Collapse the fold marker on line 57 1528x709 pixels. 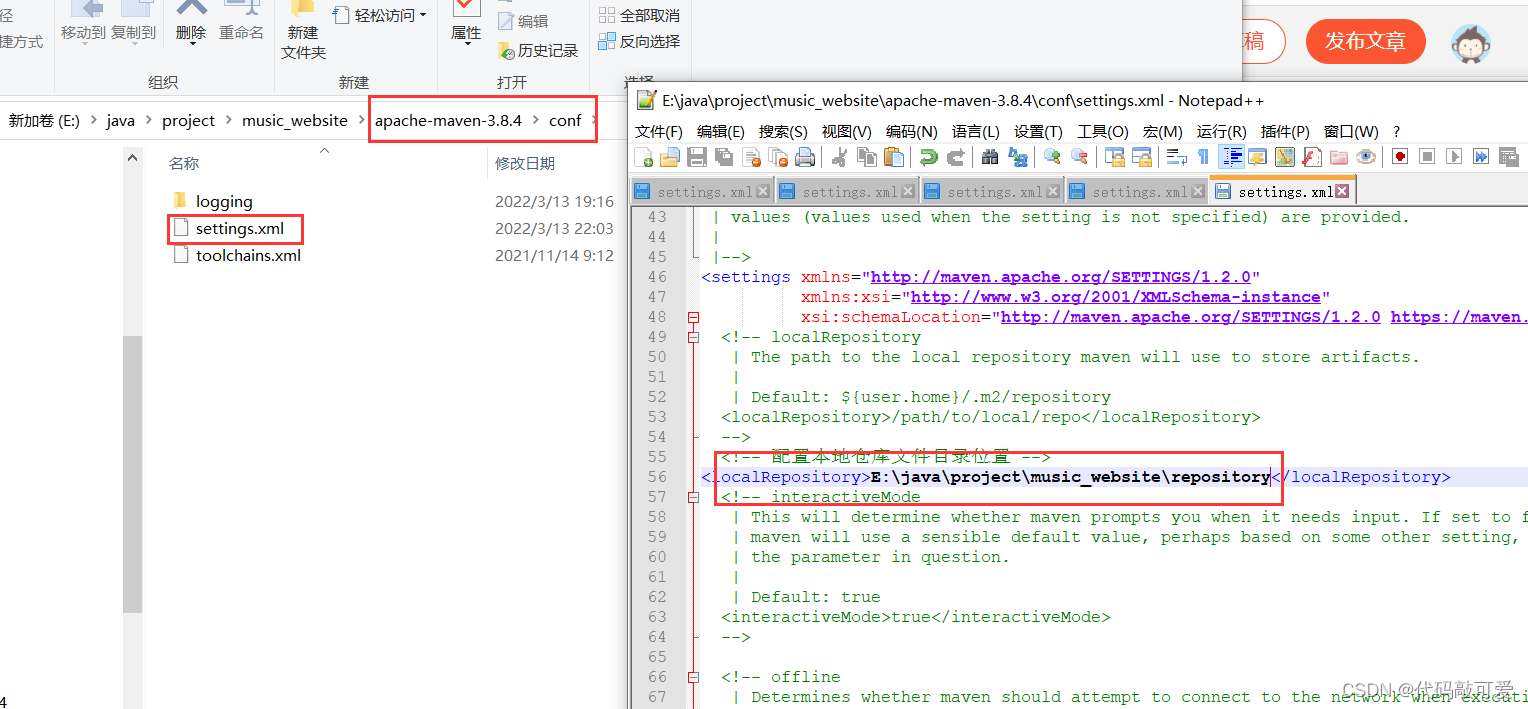coord(694,497)
